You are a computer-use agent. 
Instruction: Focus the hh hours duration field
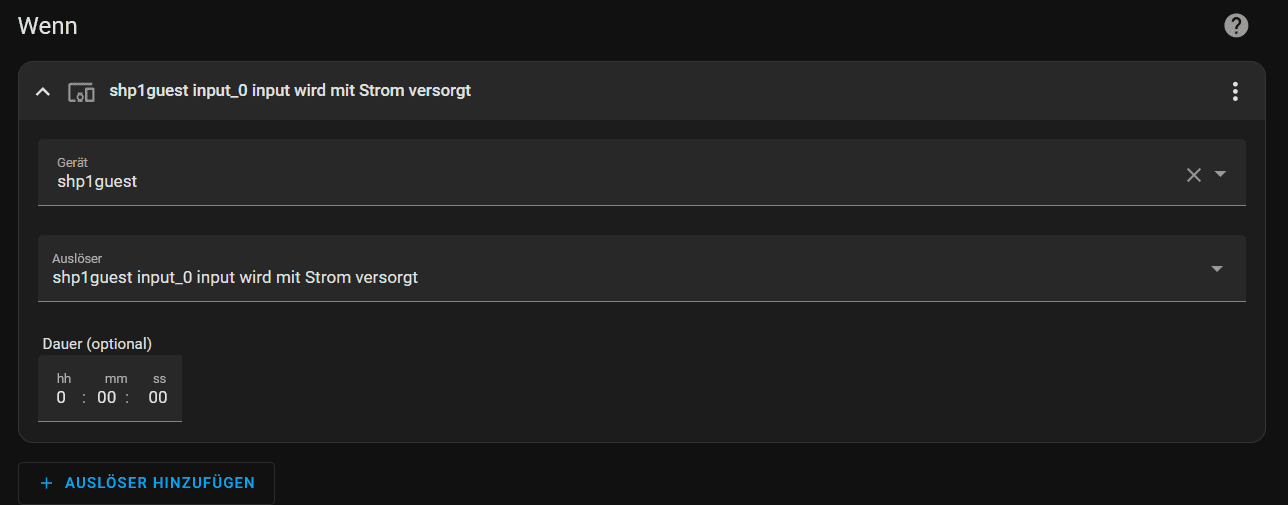coord(62,397)
